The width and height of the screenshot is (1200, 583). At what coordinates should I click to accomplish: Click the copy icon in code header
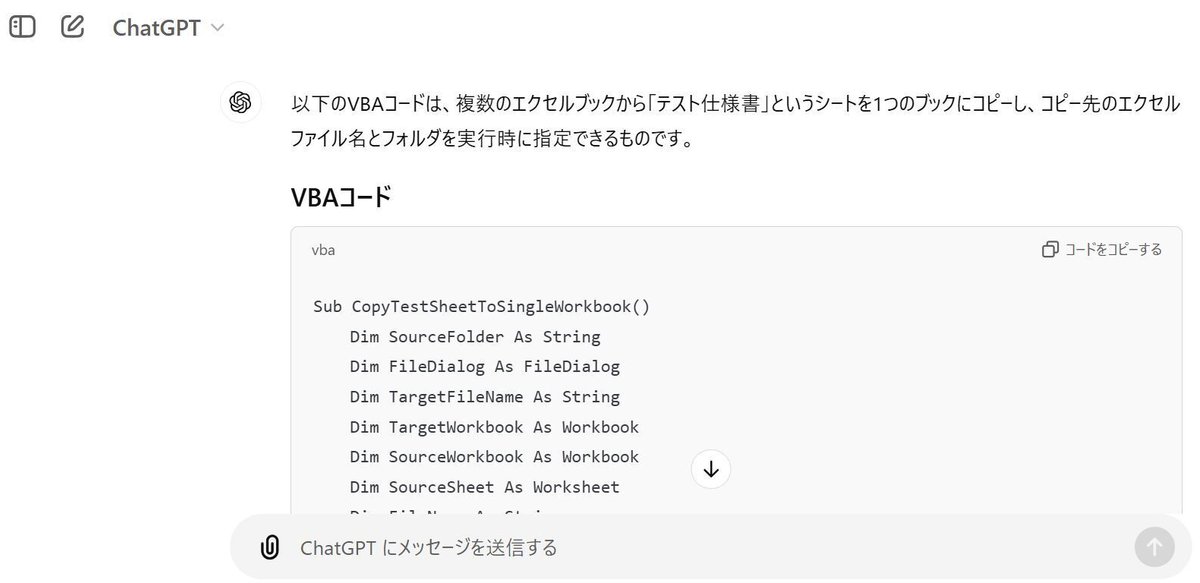click(x=1050, y=249)
